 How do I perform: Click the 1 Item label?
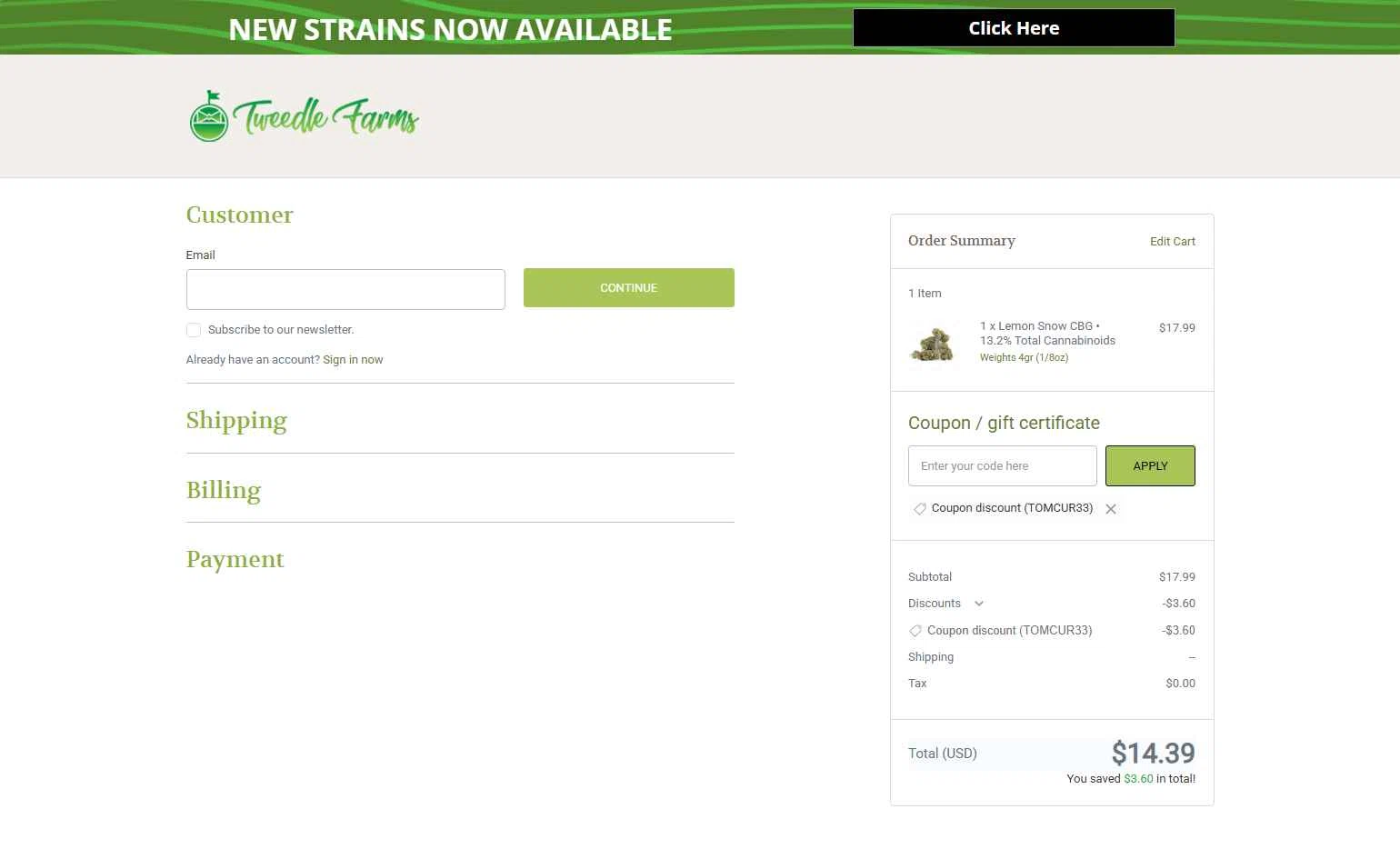tap(925, 294)
